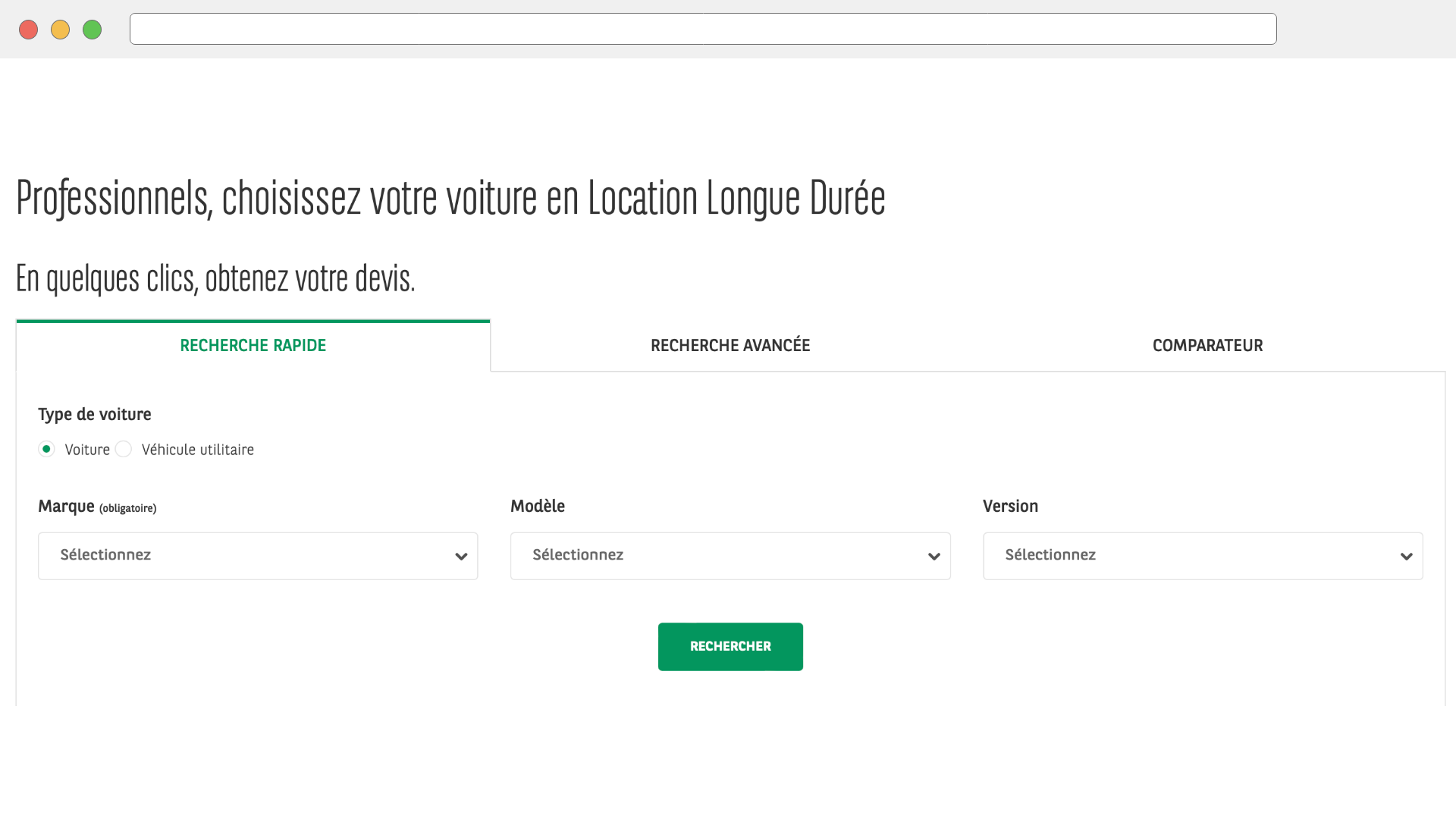Click the red window close dot
The height and width of the screenshot is (819, 1456).
(29, 30)
